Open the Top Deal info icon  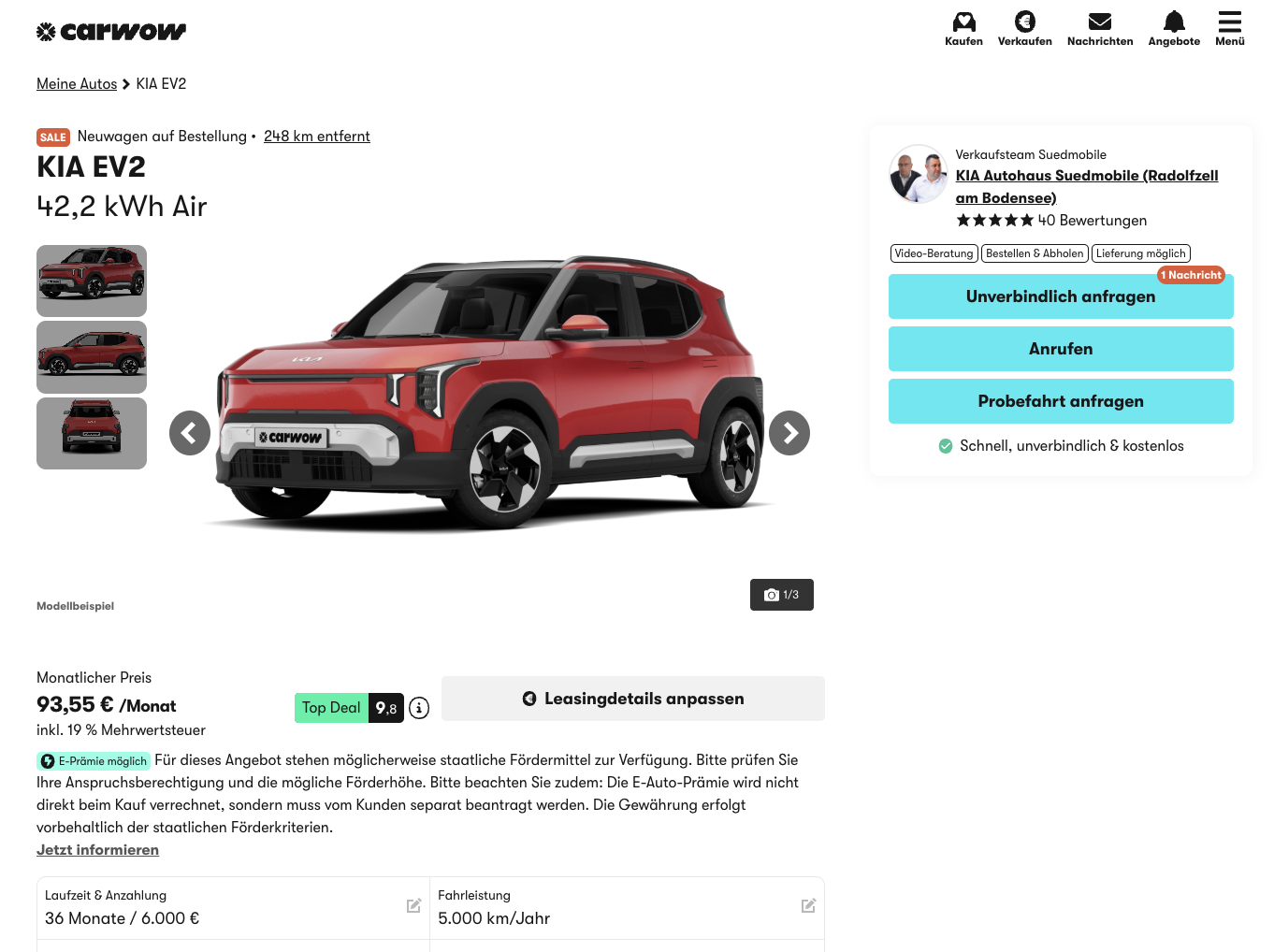pos(419,708)
